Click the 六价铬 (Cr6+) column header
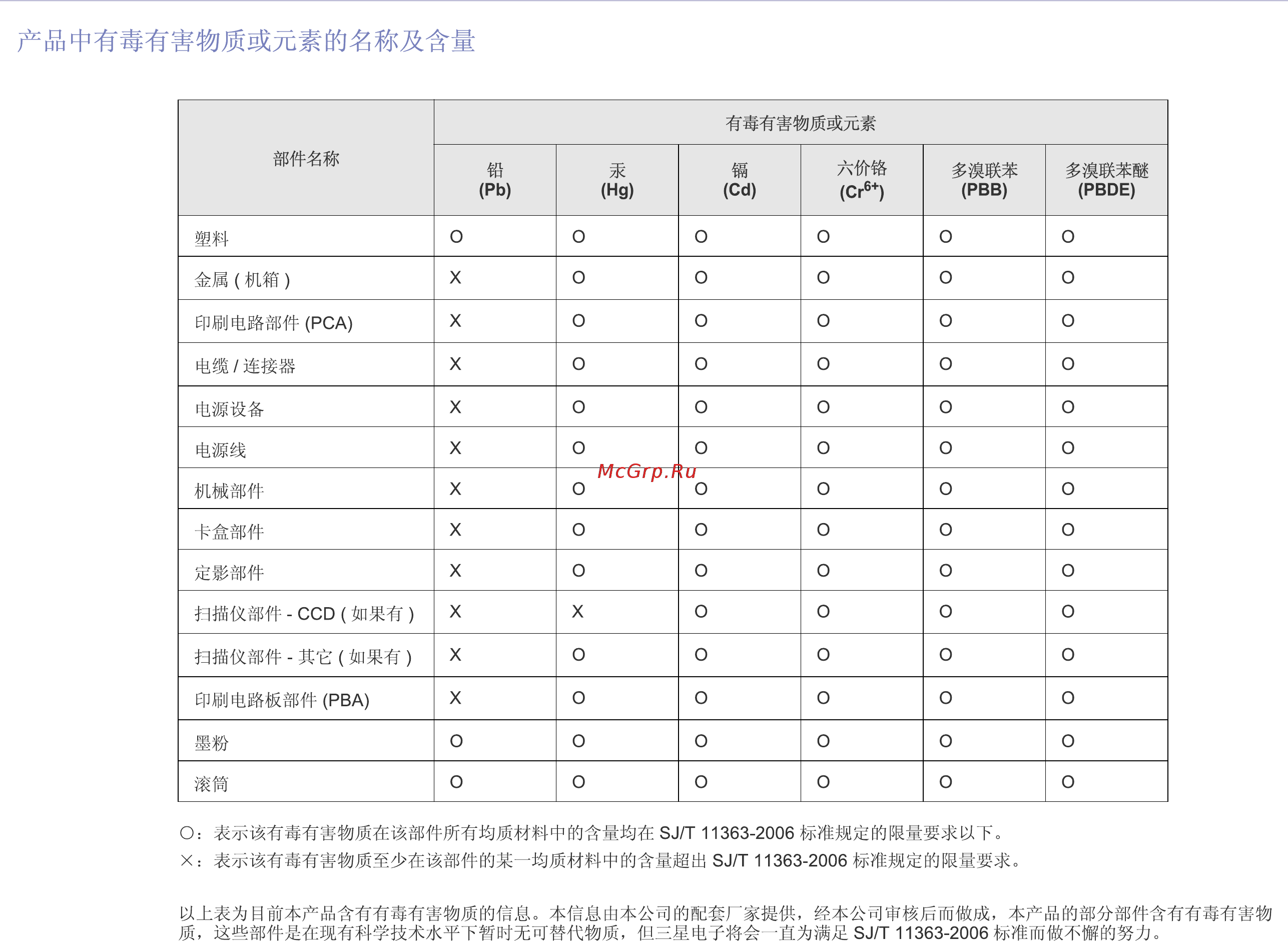Screen dimensions: 1288x941 [862, 180]
